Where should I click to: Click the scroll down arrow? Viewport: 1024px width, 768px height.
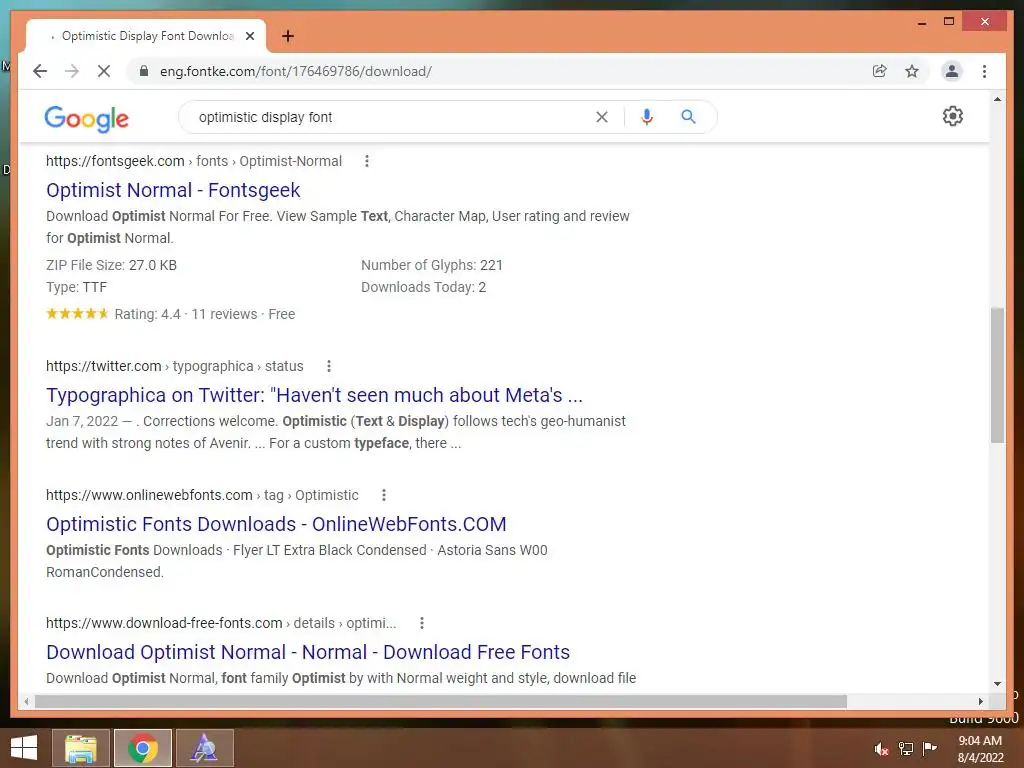pyautogui.click(x=997, y=684)
